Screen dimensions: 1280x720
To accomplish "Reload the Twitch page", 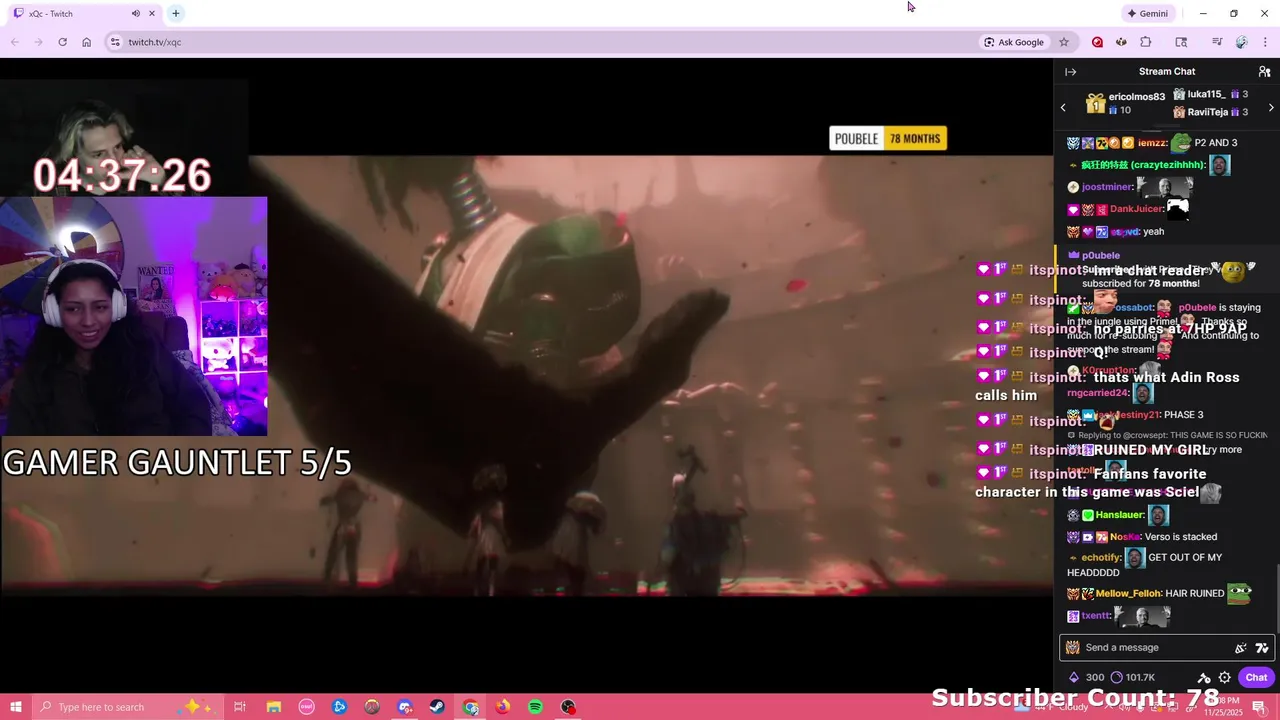I will click(62, 42).
